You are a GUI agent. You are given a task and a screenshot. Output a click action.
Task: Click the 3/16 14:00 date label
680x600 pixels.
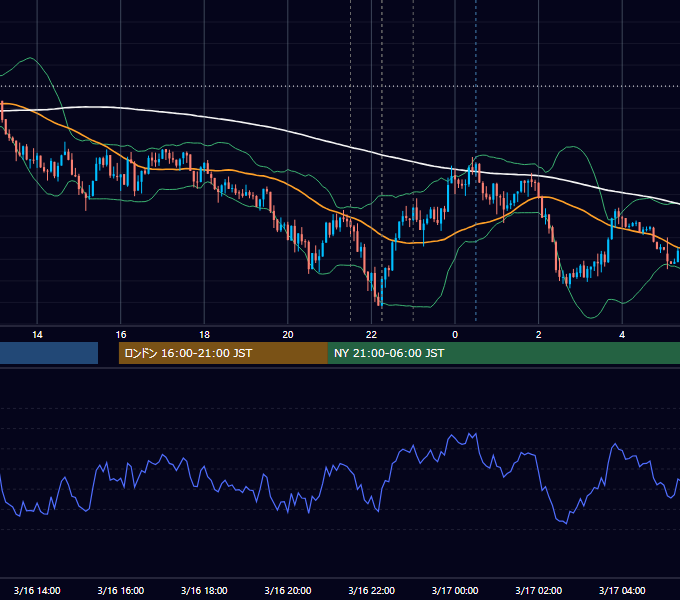(37, 590)
